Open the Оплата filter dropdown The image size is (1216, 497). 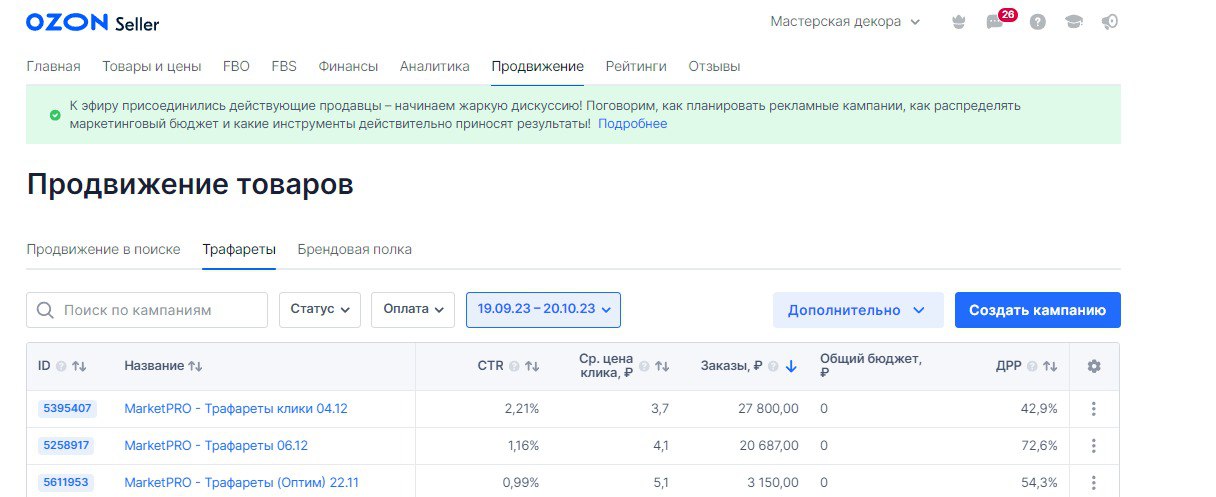(x=413, y=310)
